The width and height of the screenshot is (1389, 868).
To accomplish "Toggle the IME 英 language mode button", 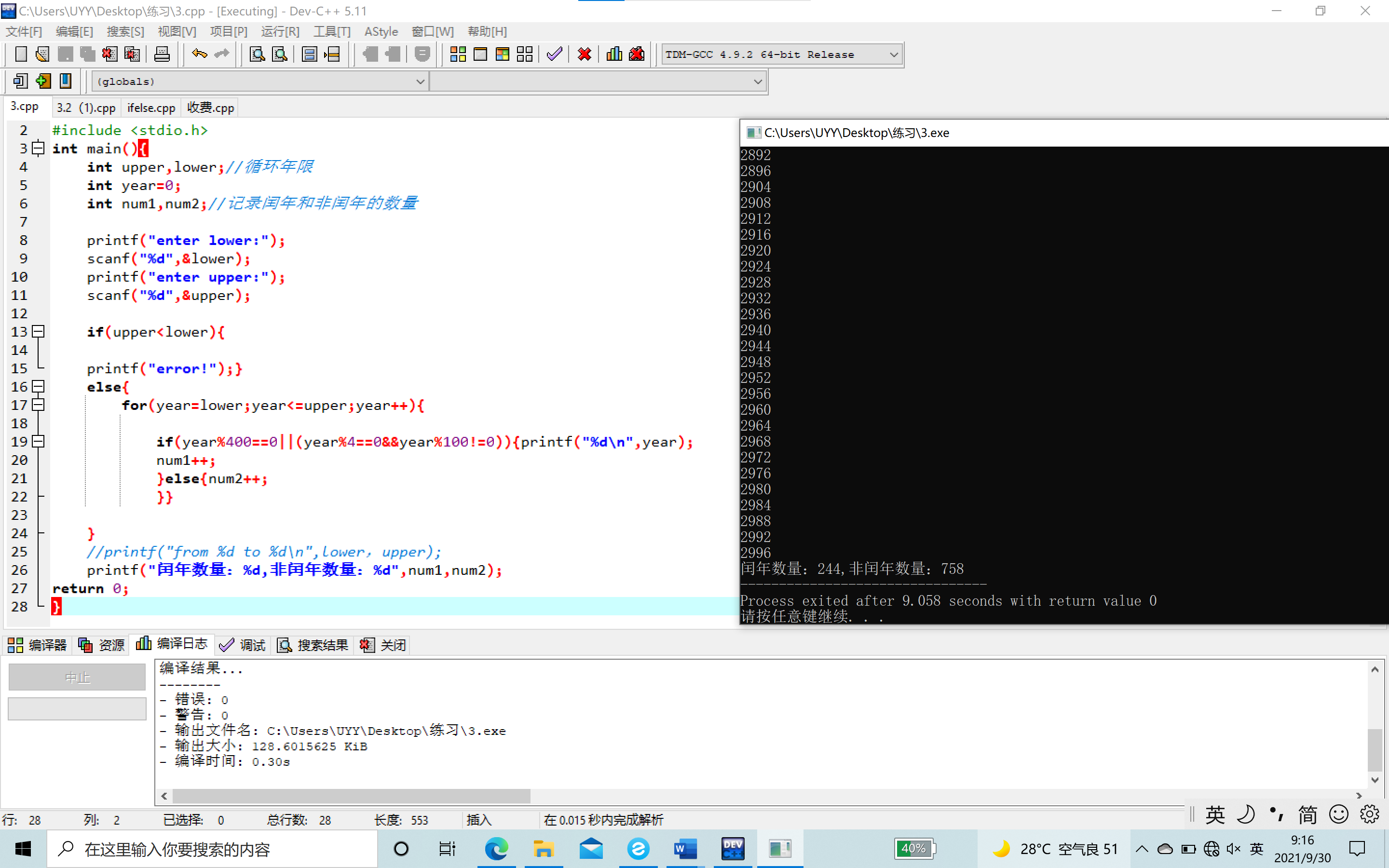I will tap(1215, 814).
